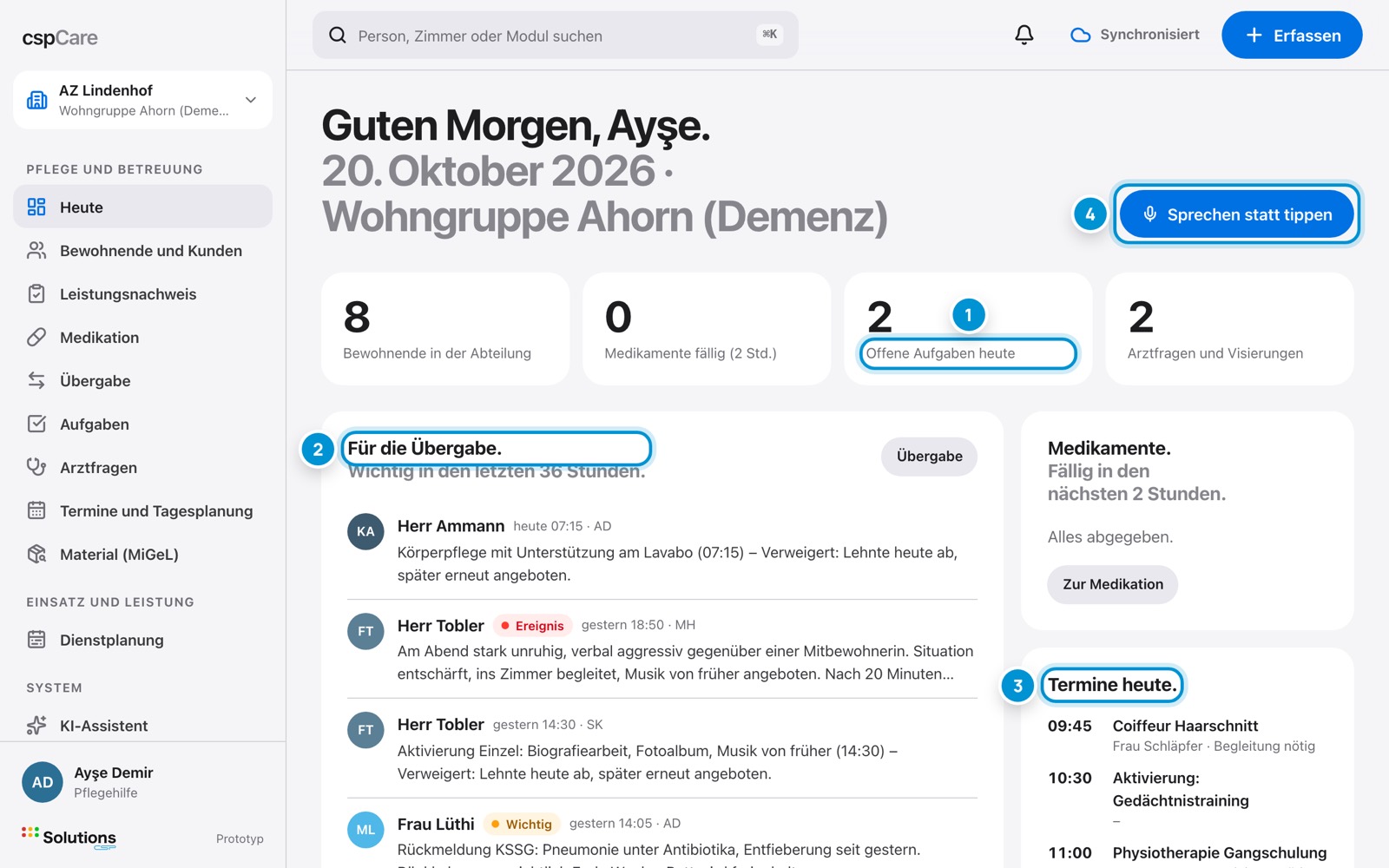
Task: Click the search magnifier icon
Action: tap(338, 35)
